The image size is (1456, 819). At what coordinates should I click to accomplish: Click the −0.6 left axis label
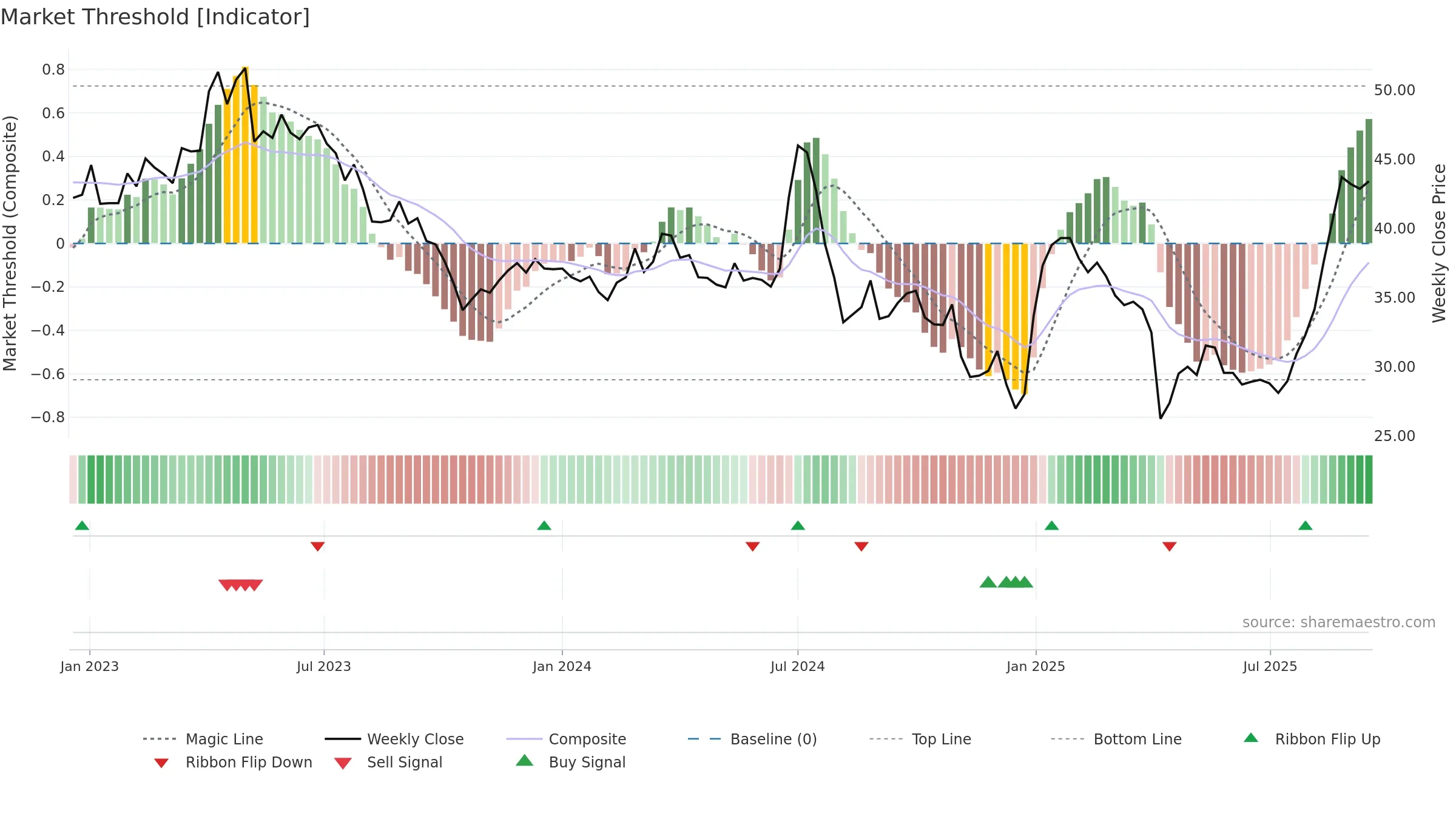pyautogui.click(x=48, y=374)
